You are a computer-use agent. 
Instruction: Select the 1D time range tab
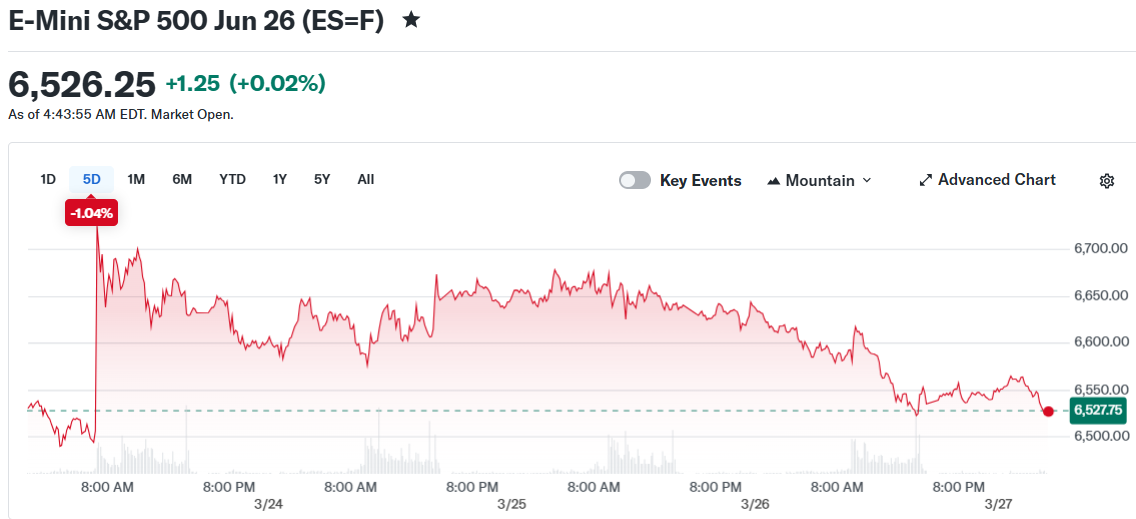coord(48,180)
